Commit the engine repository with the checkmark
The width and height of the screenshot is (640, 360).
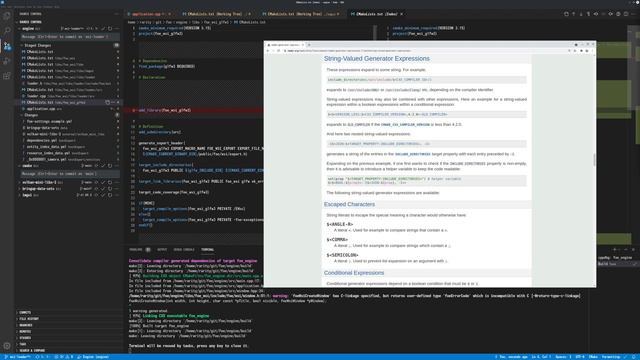pyautogui.click(x=103, y=29)
